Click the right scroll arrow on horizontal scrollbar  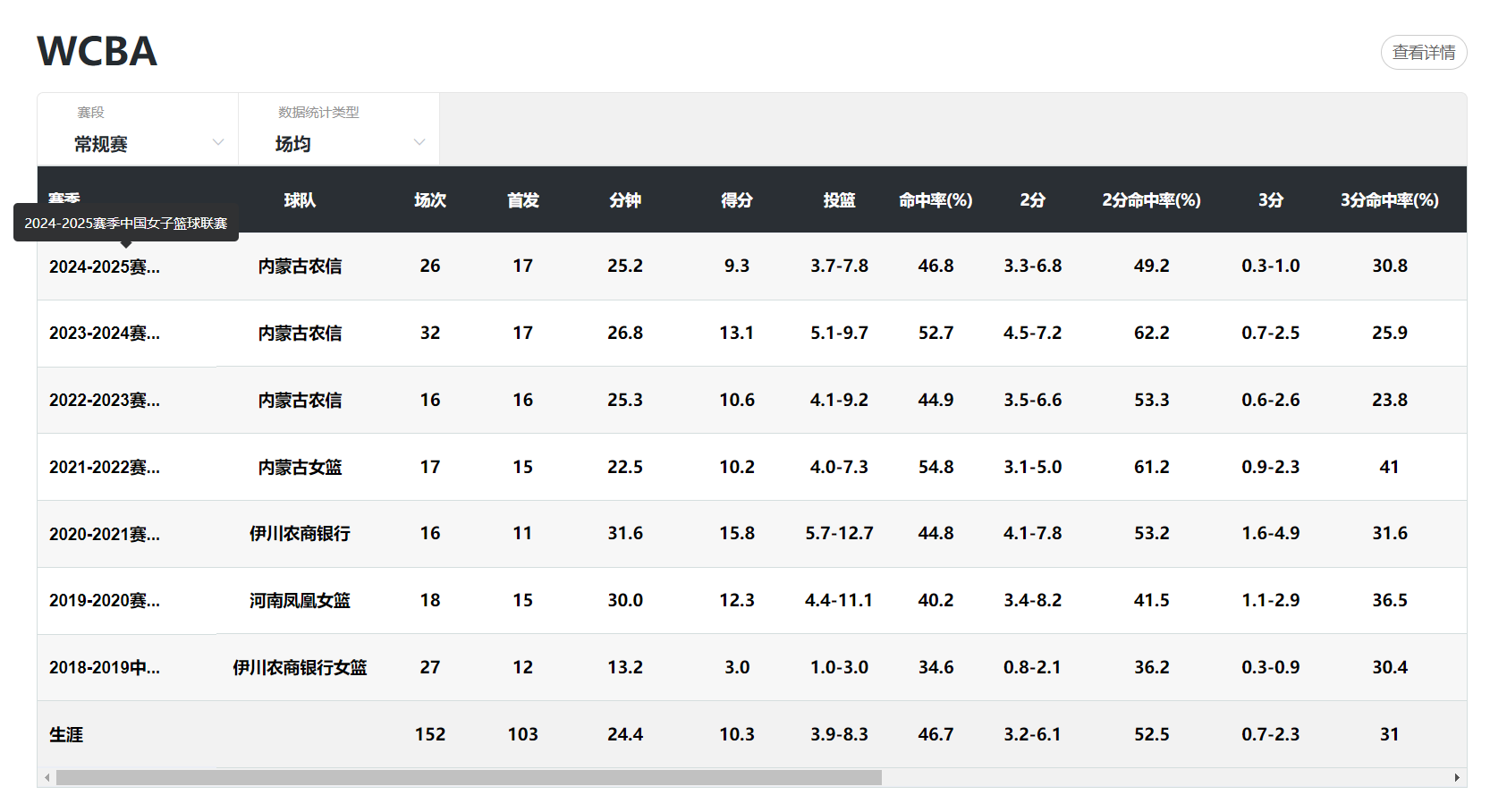(x=1457, y=778)
